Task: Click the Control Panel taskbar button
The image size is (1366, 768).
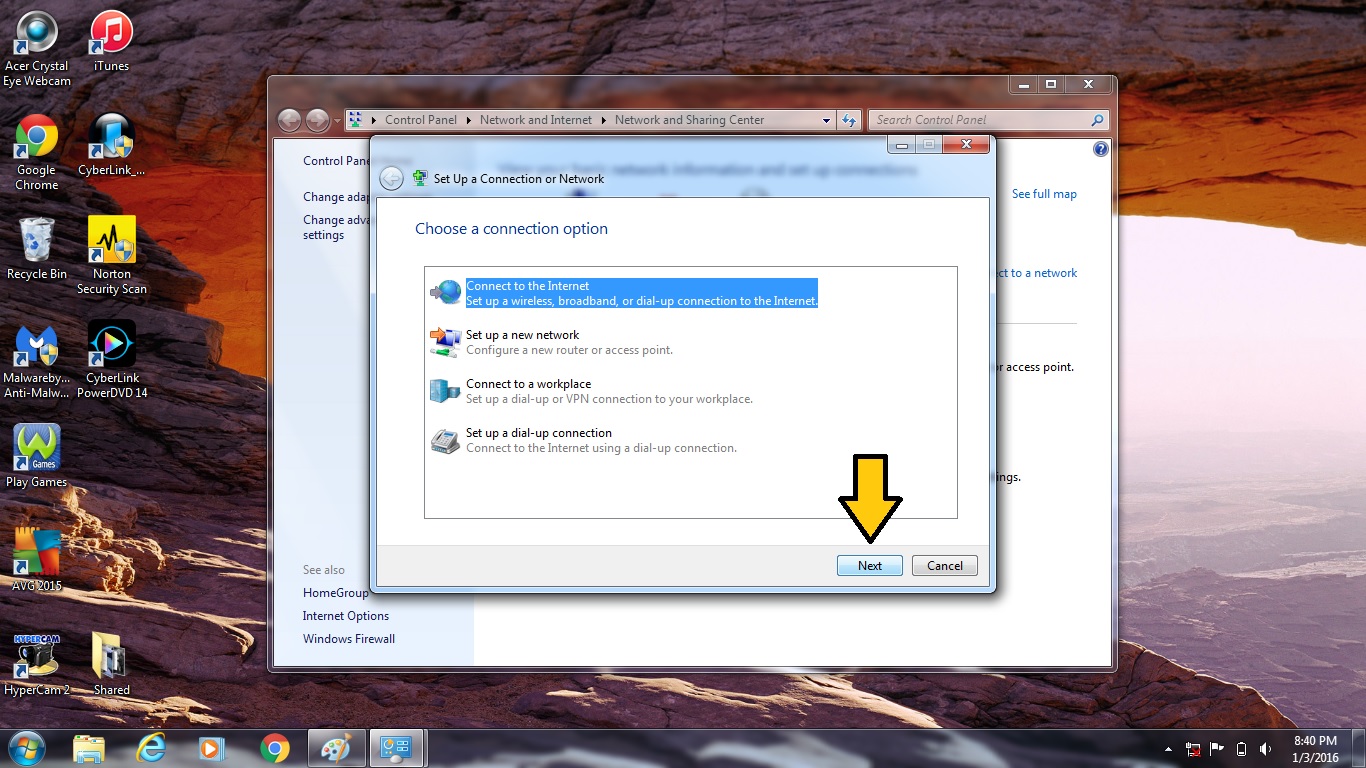Action: 397,748
